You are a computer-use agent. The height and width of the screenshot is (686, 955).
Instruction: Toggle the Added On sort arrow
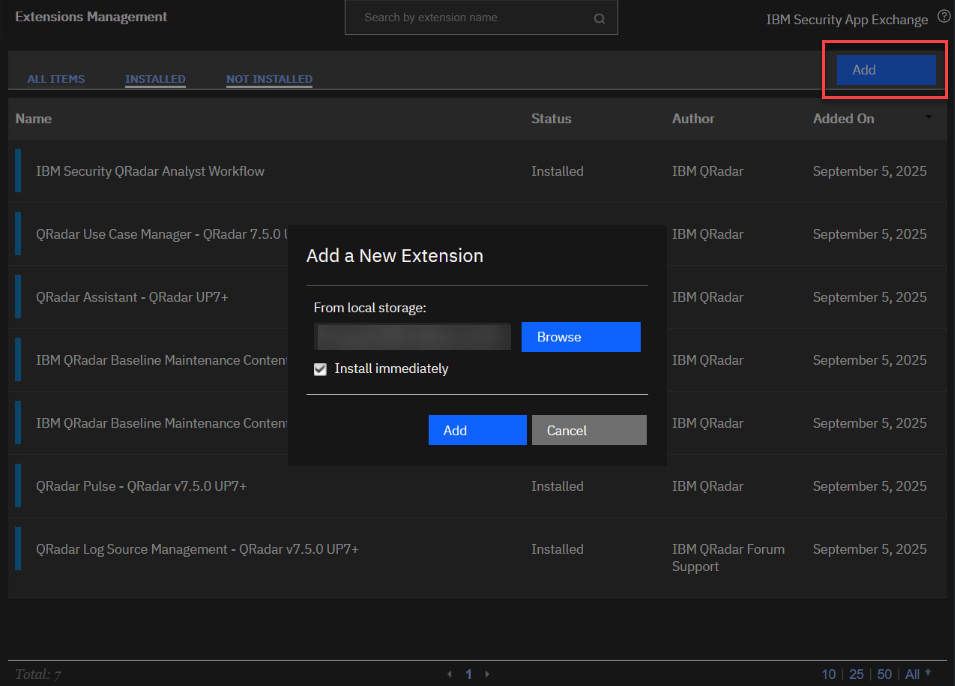click(928, 118)
